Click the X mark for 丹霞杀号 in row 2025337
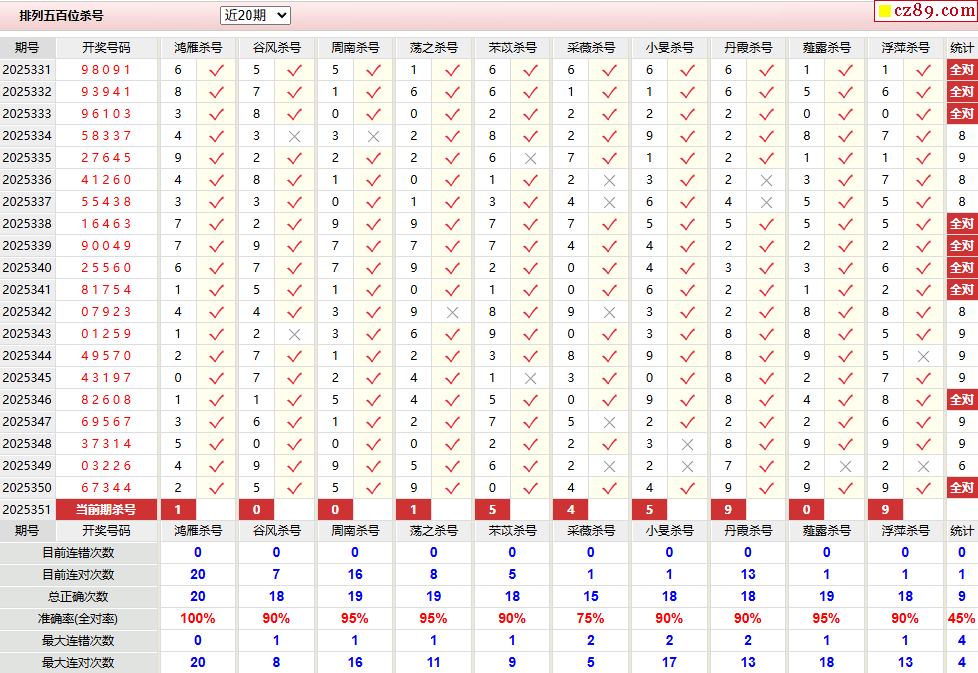The width and height of the screenshot is (978, 673). point(767,202)
